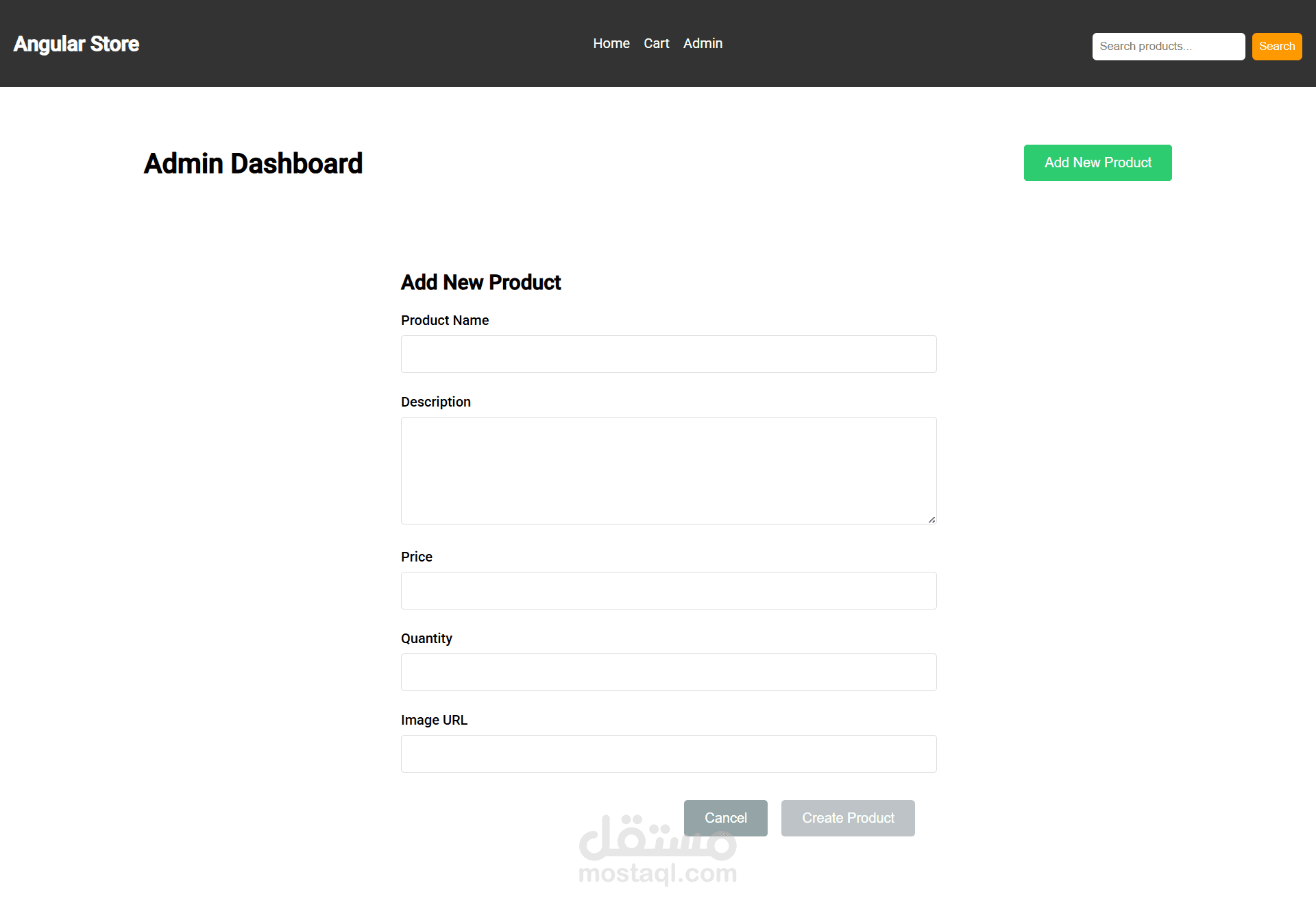
Task: Click the Image URL label
Action: tap(434, 720)
